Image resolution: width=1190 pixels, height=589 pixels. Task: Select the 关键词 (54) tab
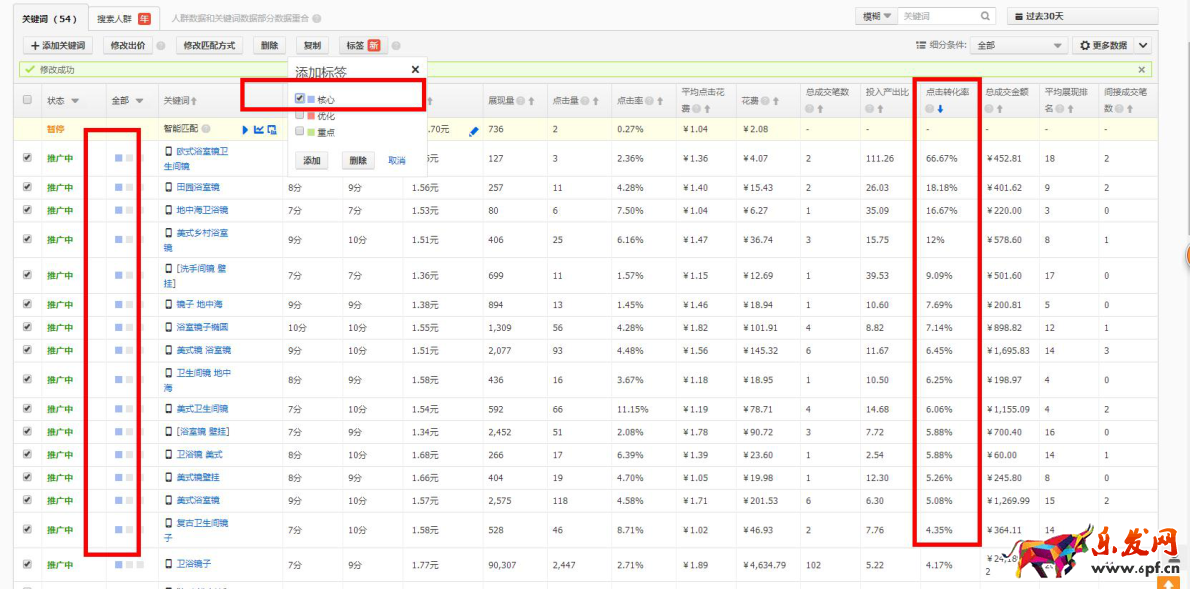(x=50, y=18)
